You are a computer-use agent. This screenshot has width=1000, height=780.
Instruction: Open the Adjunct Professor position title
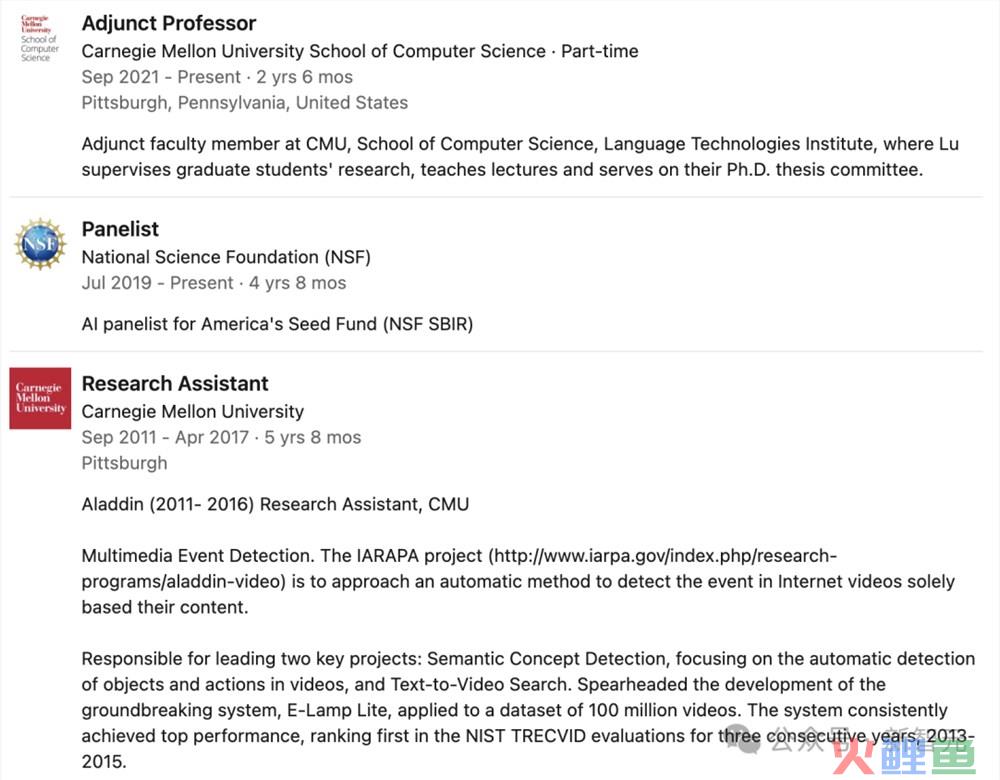pos(169,24)
